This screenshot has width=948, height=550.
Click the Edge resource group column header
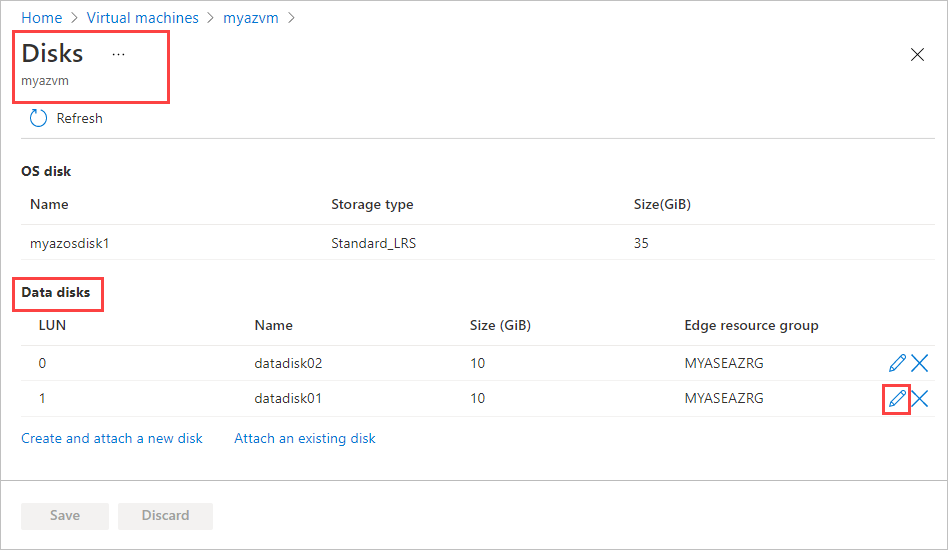pos(752,325)
